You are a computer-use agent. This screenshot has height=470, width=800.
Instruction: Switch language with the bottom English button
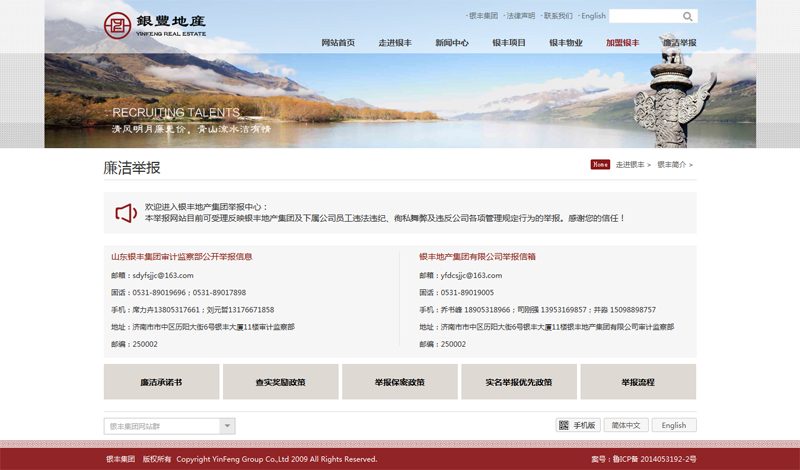coord(674,425)
